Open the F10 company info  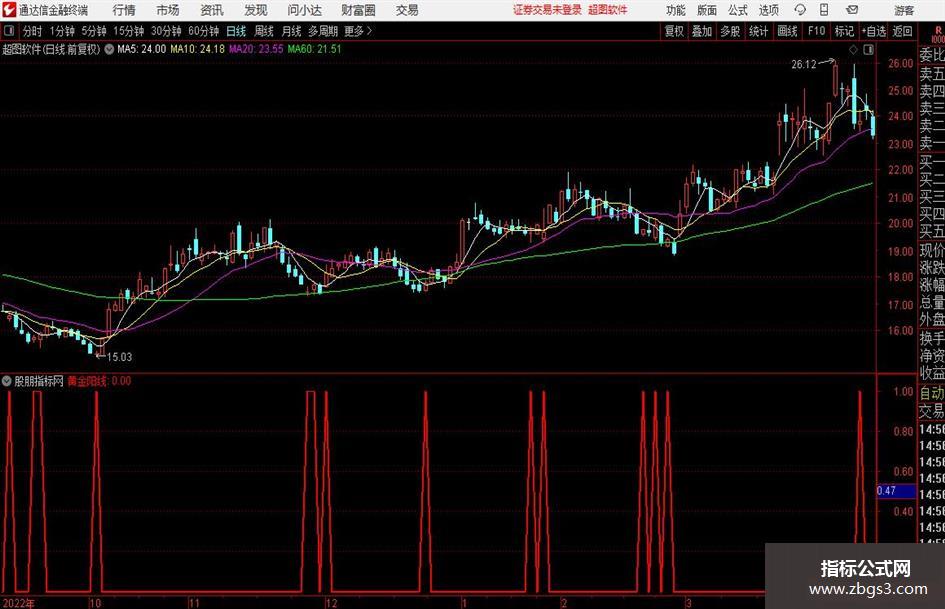pyautogui.click(x=817, y=31)
